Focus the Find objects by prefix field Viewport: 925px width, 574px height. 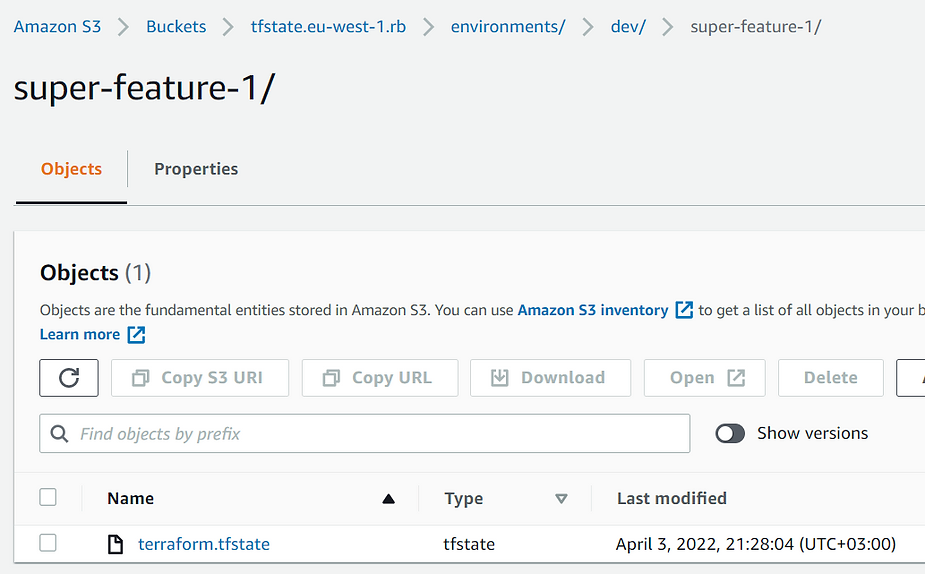[365, 434]
